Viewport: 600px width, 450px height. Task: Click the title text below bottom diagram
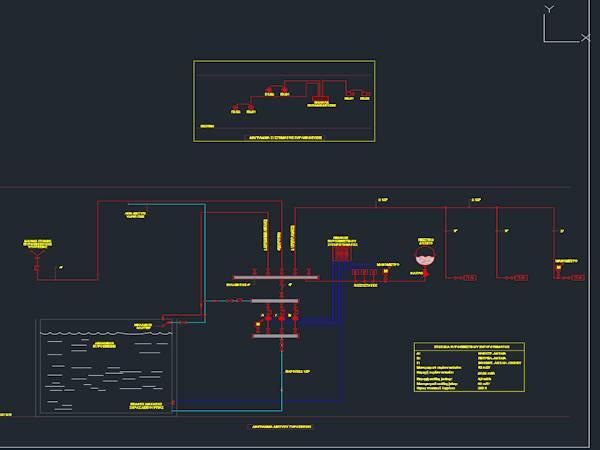coord(281,427)
